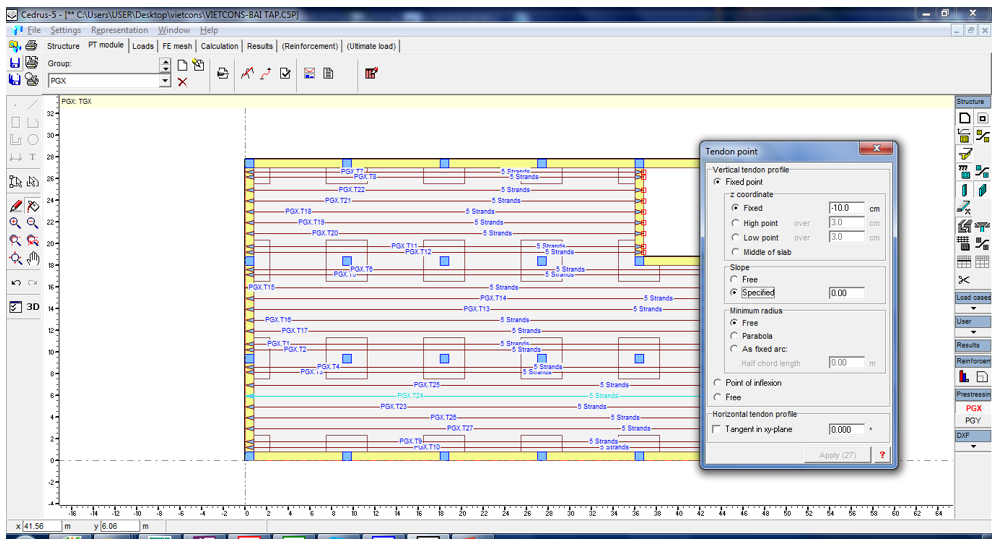The image size is (1000, 546).
Task: Open the File menu
Action: (x=34, y=30)
